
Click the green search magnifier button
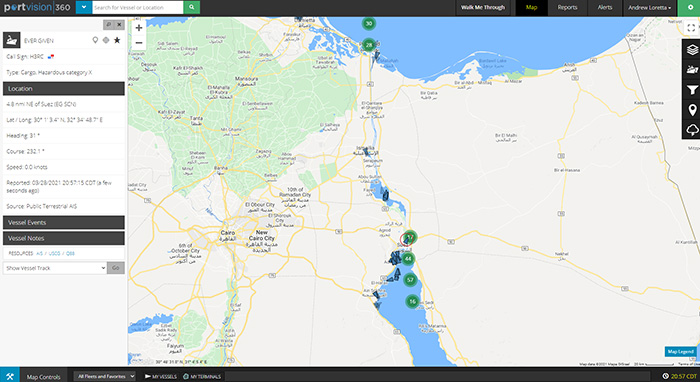coord(192,7)
